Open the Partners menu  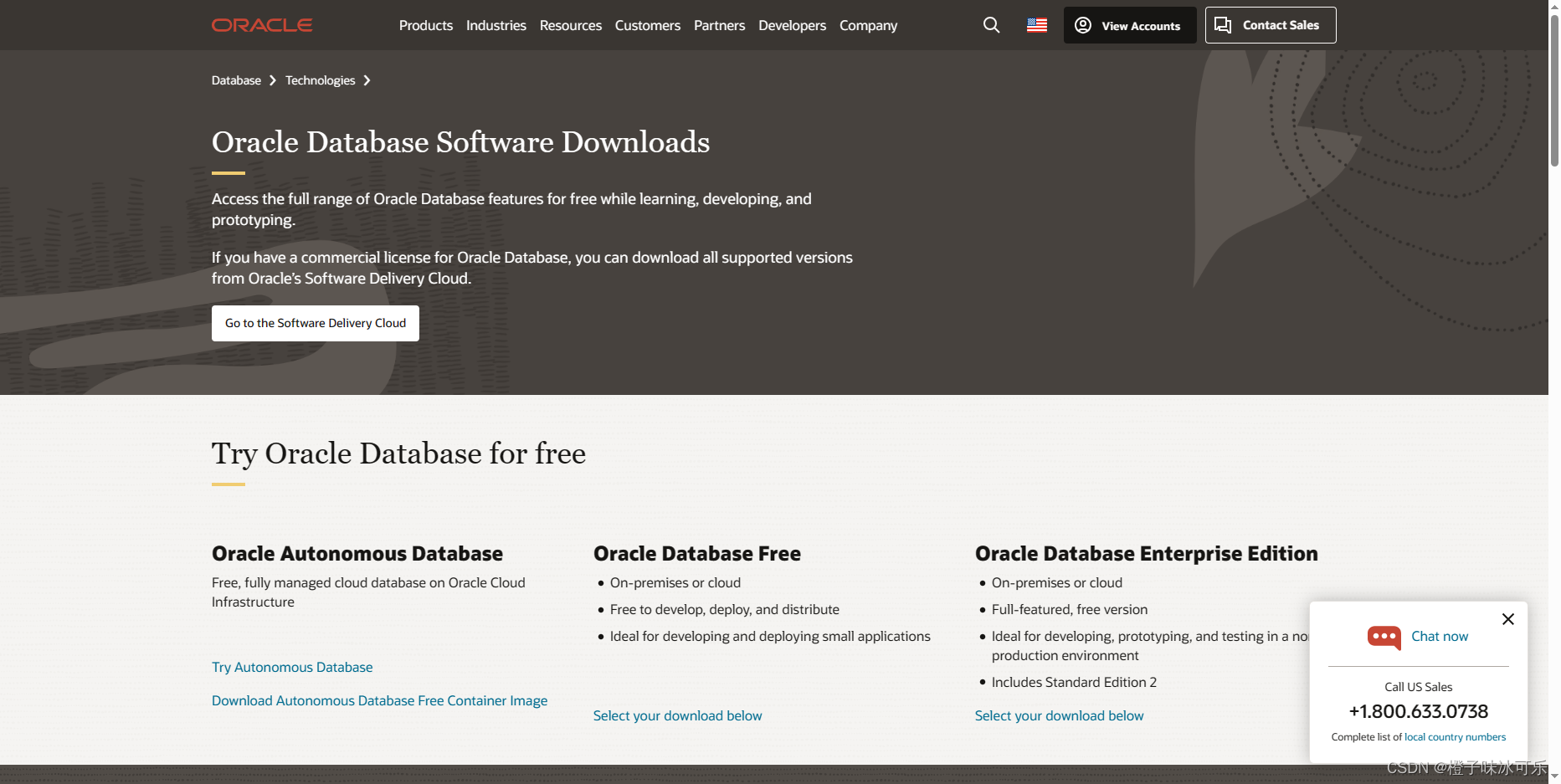[x=719, y=25]
